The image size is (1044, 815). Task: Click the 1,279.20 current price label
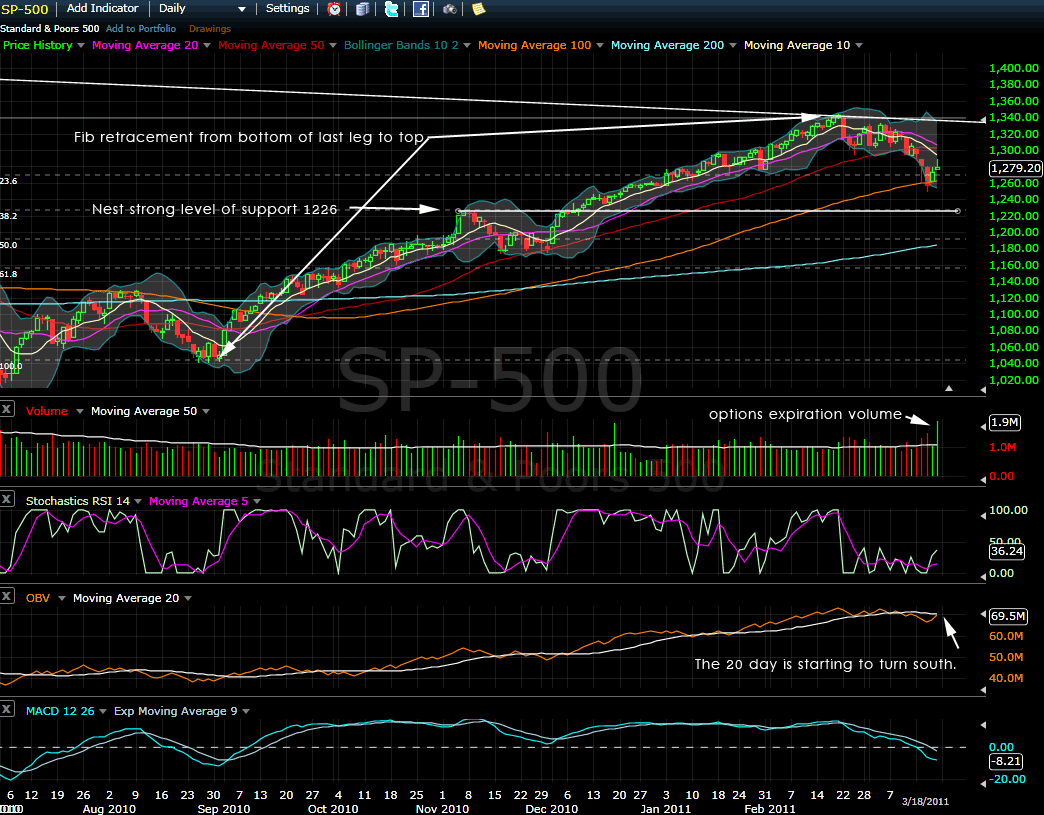click(1015, 168)
